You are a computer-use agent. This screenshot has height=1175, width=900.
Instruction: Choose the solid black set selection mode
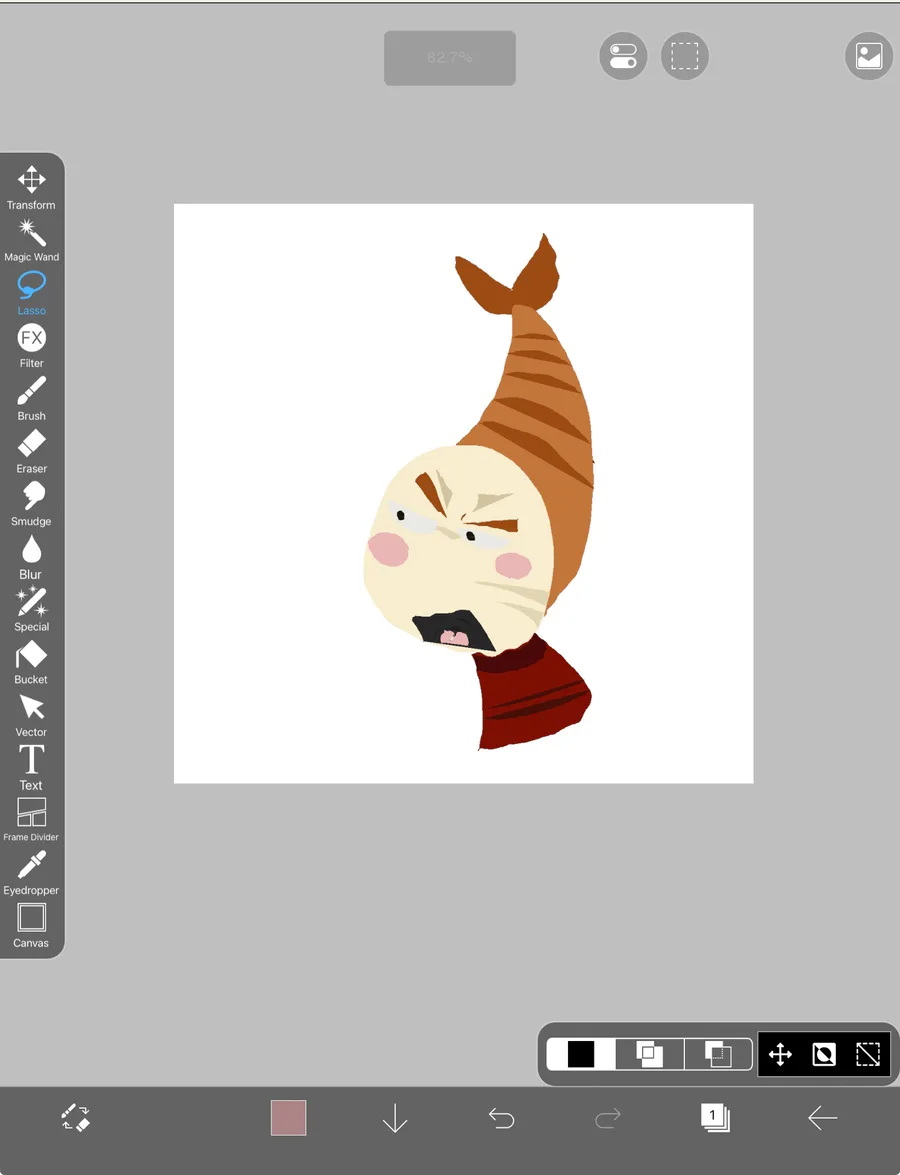[x=581, y=1054]
